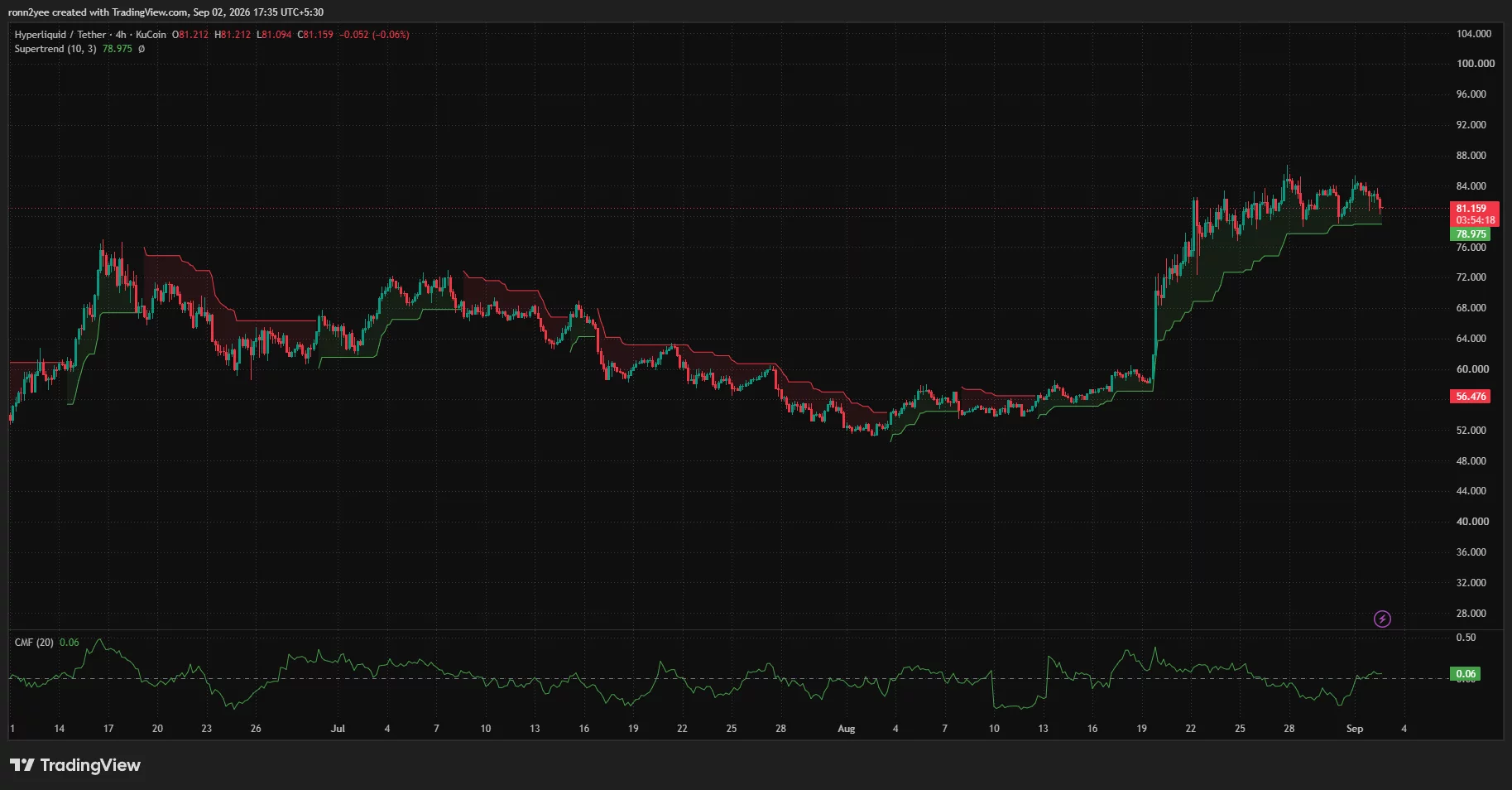Click the KuCoin exchange label
Image resolution: width=1512 pixels, height=790 pixels.
pos(151,35)
